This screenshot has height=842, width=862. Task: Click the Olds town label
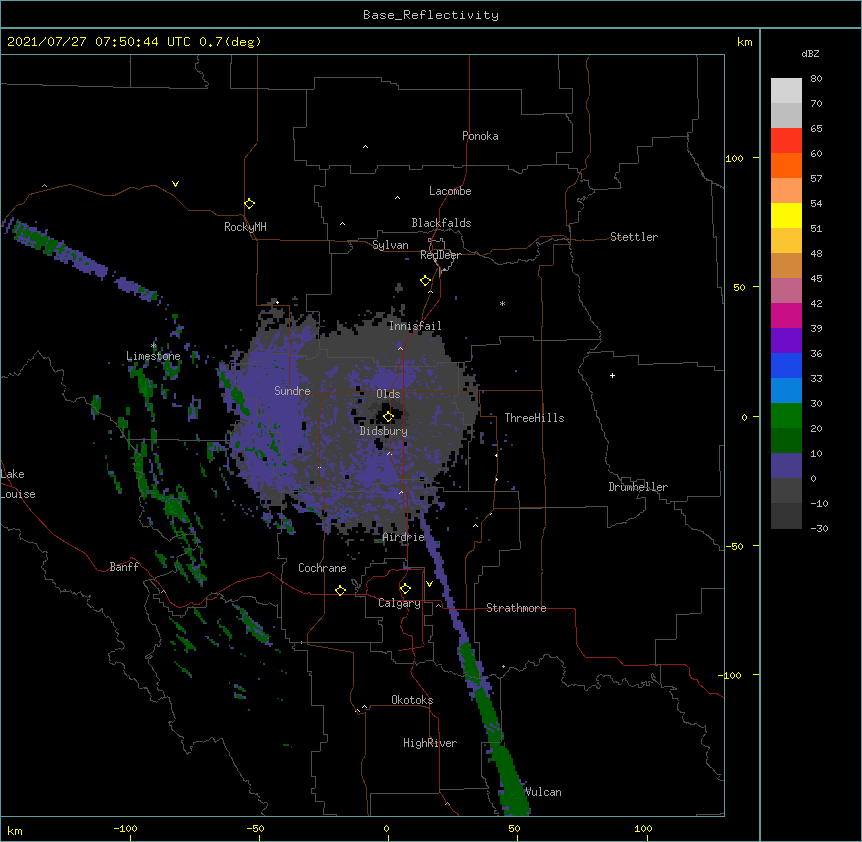pyautogui.click(x=388, y=394)
